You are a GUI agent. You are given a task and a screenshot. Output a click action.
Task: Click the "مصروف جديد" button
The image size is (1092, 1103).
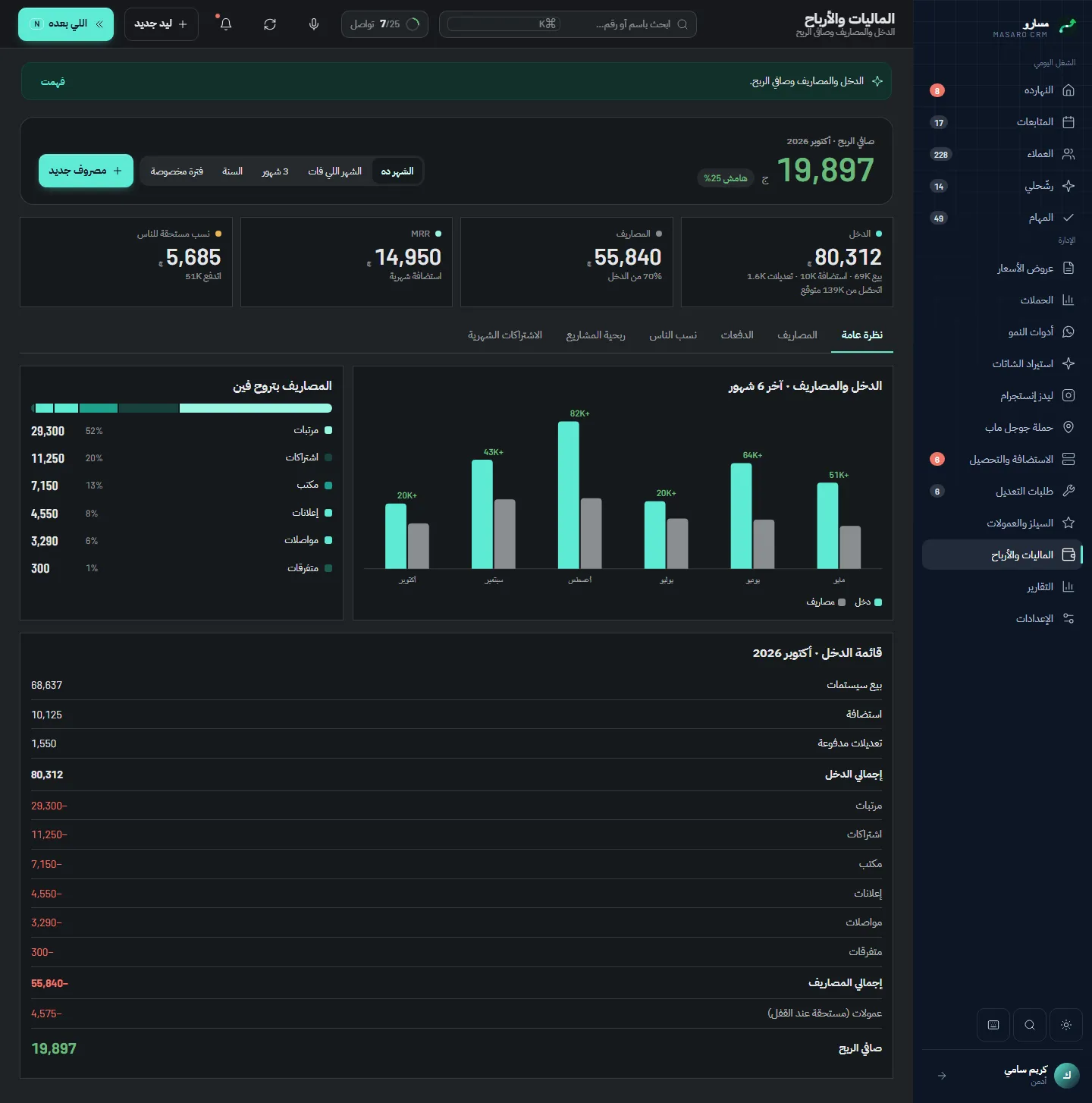click(86, 171)
